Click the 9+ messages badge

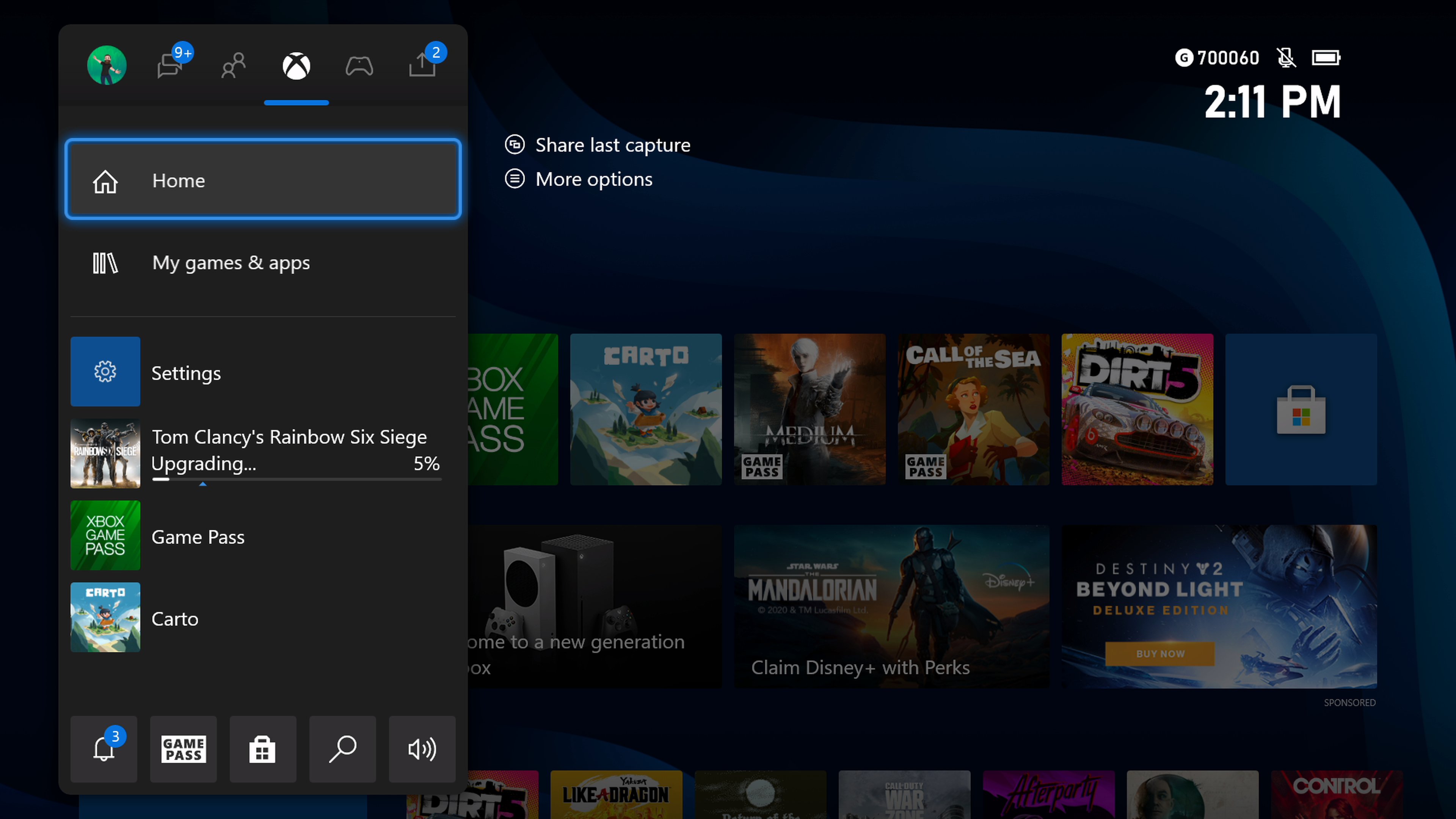pyautogui.click(x=182, y=53)
